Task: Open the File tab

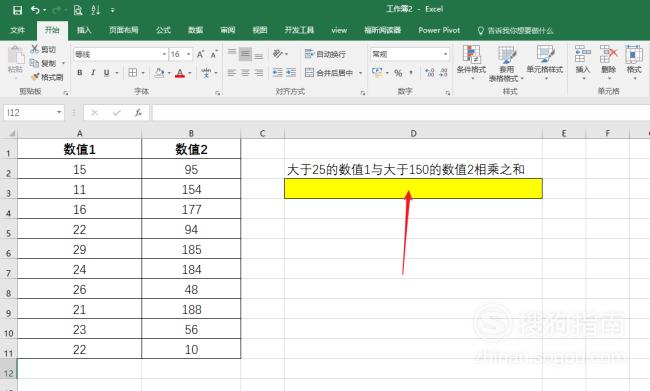Action: [17, 30]
